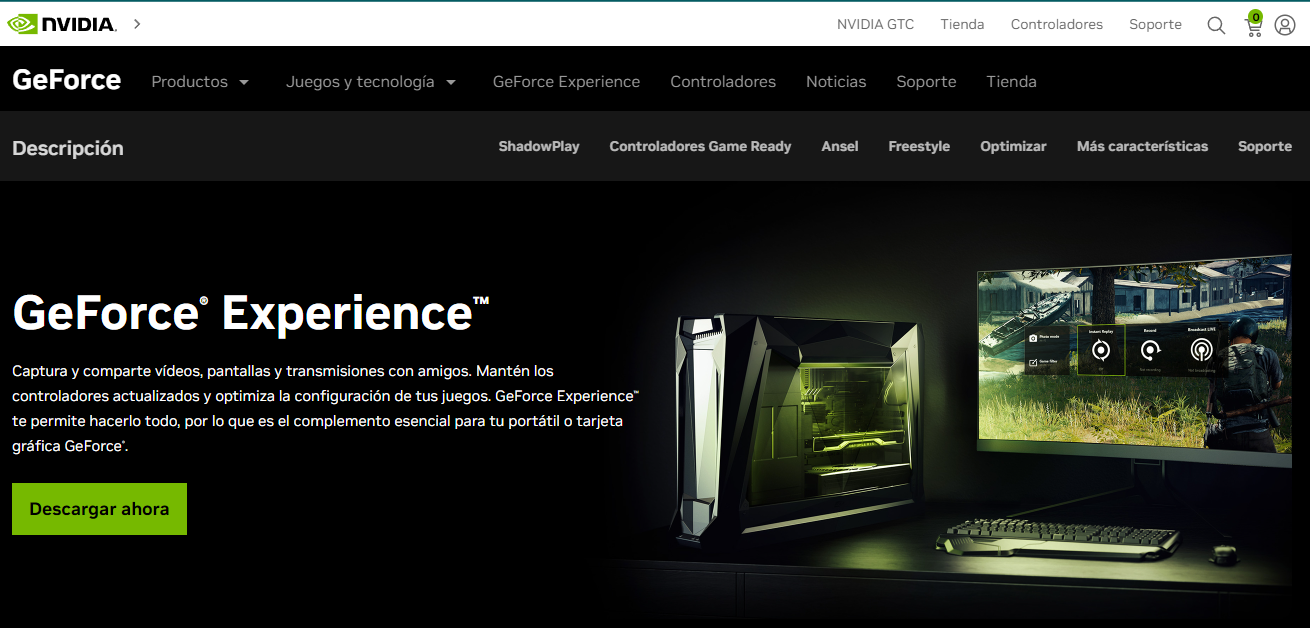Go to Tienda in top bar
The width and height of the screenshot is (1310, 628).
coord(962,24)
